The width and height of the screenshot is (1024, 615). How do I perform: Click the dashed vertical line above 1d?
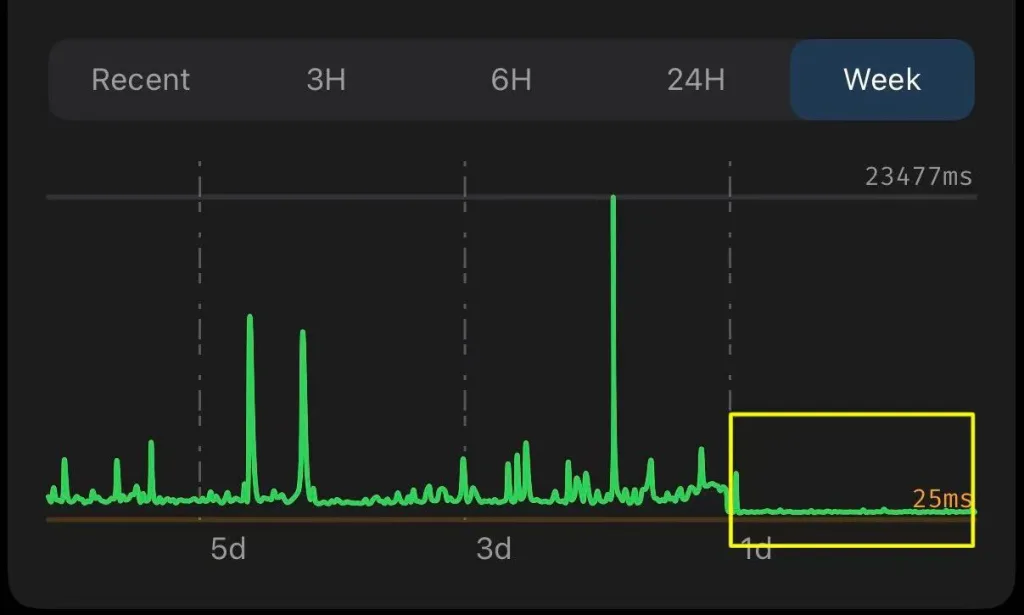coord(730,300)
